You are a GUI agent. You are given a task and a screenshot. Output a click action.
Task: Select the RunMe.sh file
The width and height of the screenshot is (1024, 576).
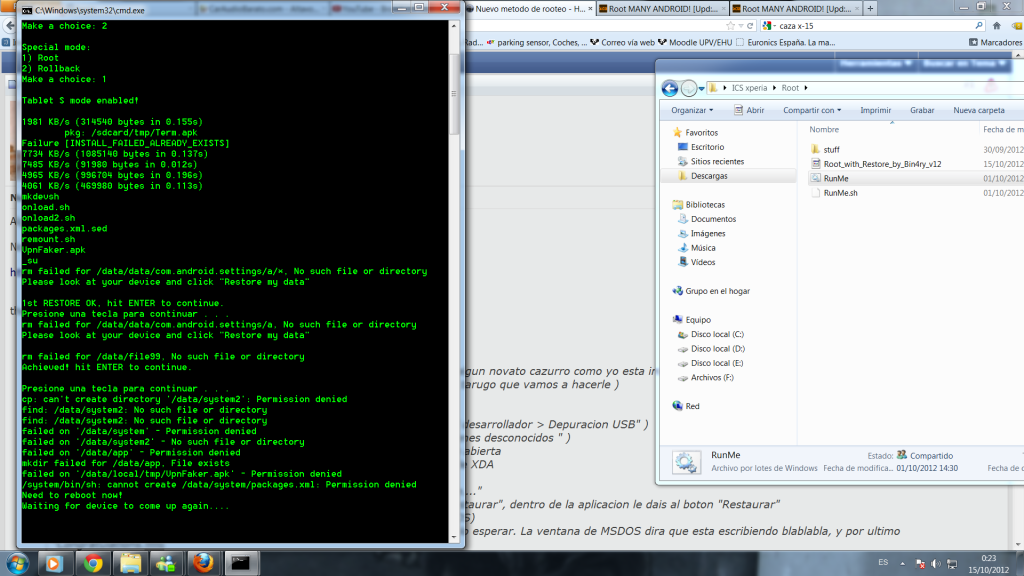[x=840, y=192]
